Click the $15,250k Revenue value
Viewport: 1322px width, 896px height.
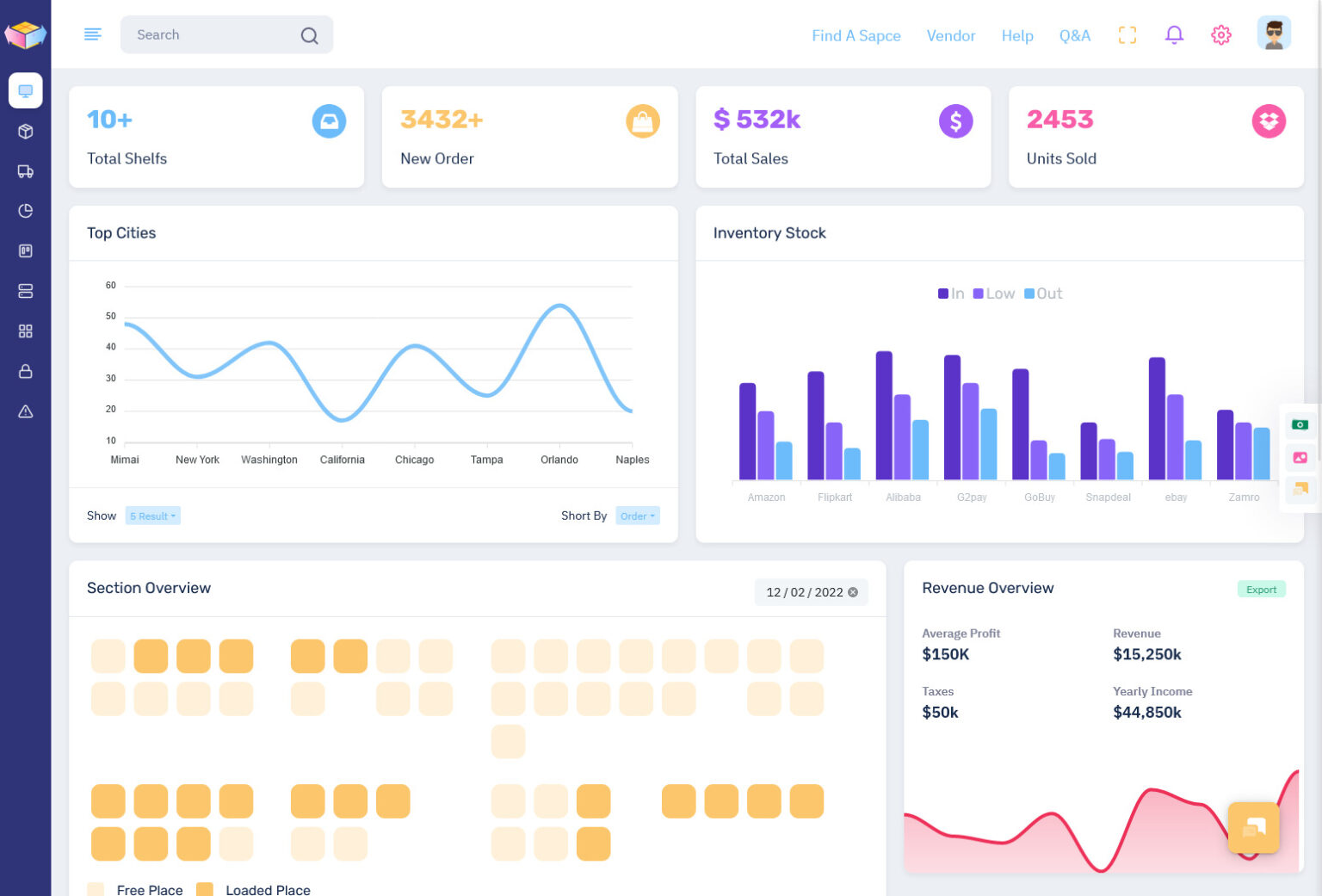click(x=1147, y=654)
